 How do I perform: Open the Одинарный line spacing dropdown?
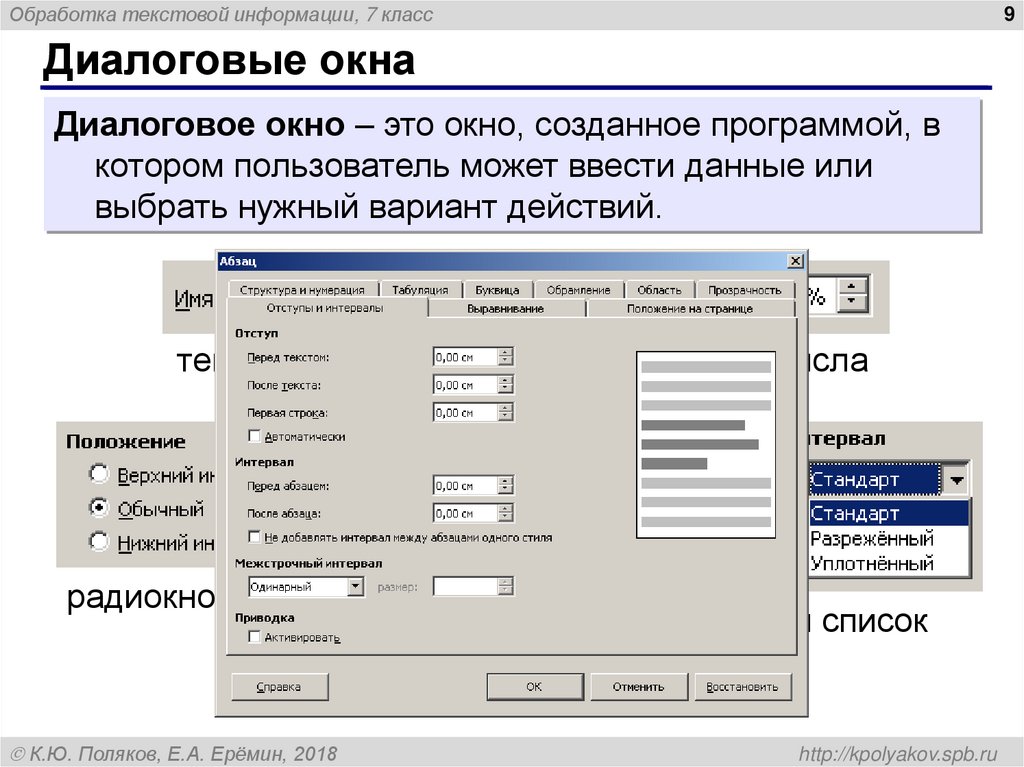pos(355,587)
